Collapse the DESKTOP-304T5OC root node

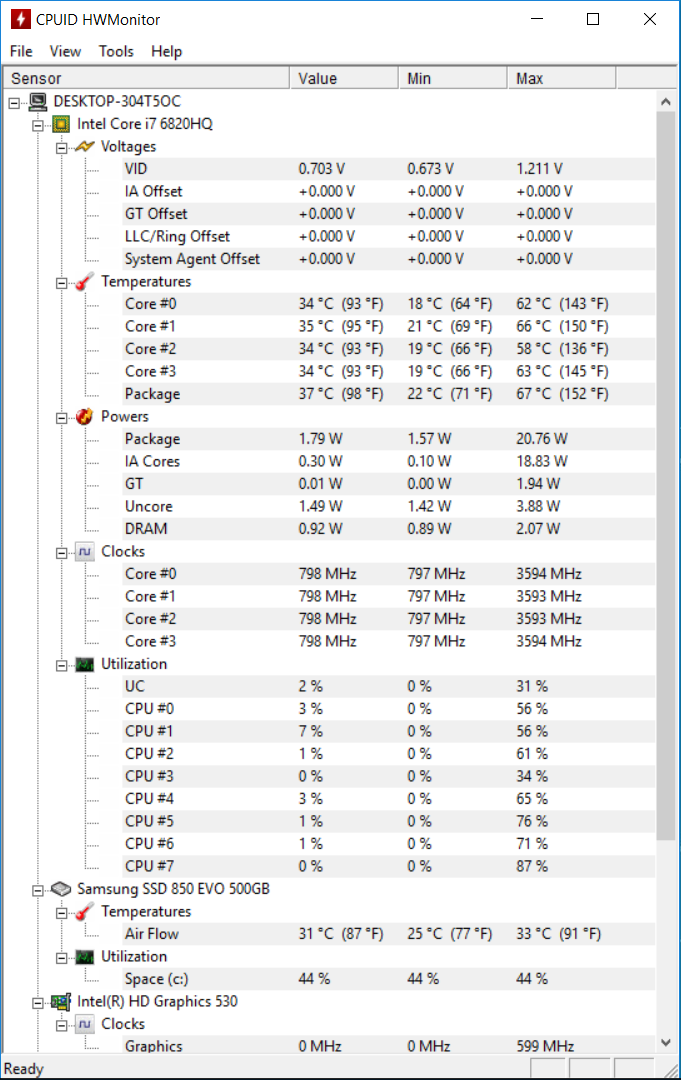(14, 103)
